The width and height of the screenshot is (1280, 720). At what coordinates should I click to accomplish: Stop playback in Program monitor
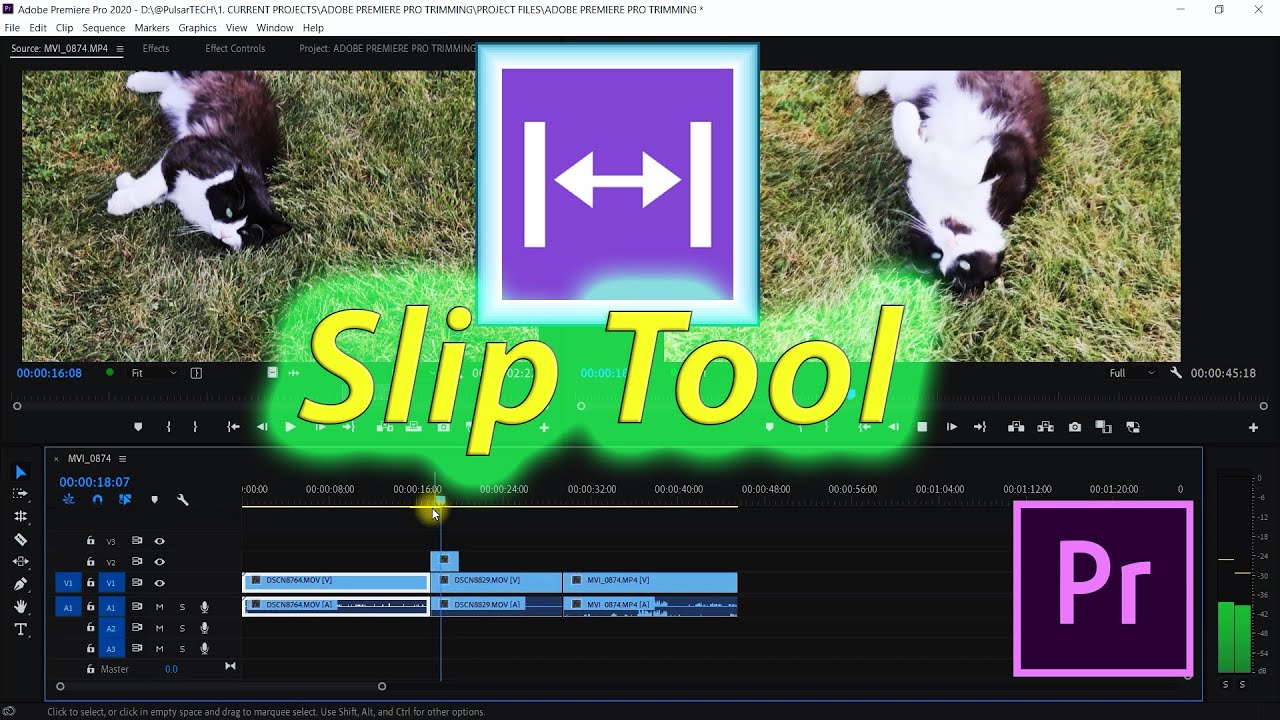922,427
